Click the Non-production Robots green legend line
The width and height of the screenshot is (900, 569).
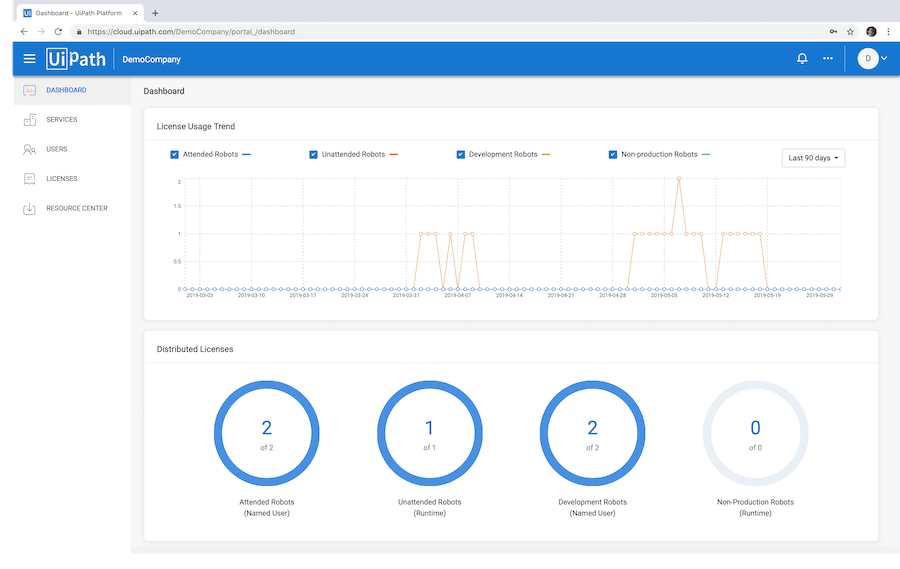(706, 154)
